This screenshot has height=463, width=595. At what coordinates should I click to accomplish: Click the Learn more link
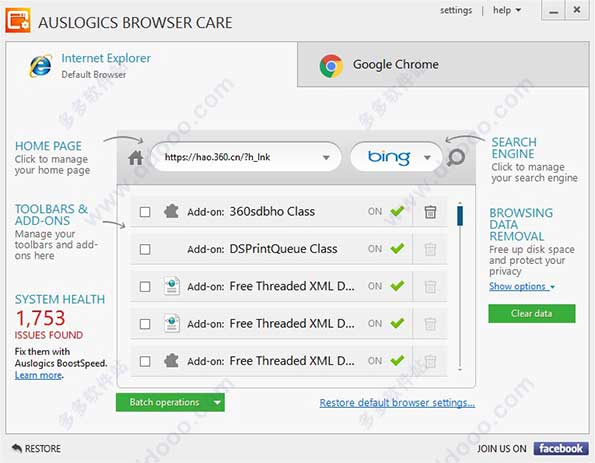click(38, 375)
